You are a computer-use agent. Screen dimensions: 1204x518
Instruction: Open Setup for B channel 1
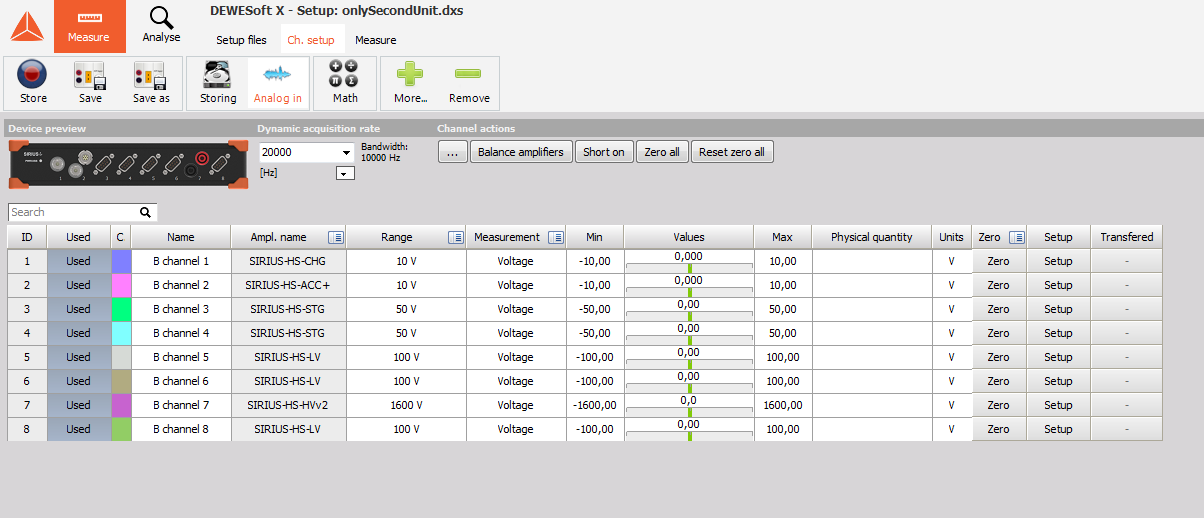(1058, 261)
